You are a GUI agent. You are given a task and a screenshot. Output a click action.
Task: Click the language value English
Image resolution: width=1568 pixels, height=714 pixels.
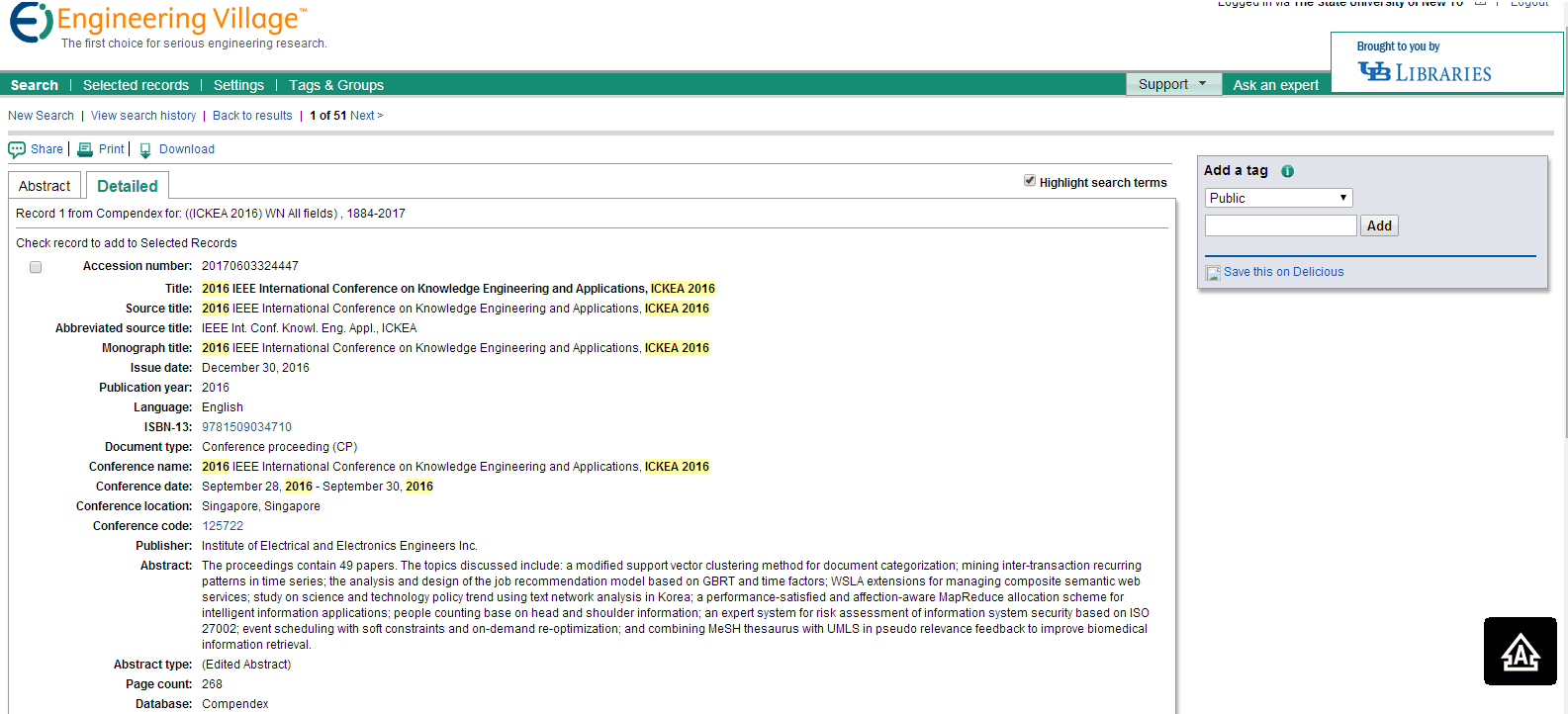pyautogui.click(x=223, y=407)
